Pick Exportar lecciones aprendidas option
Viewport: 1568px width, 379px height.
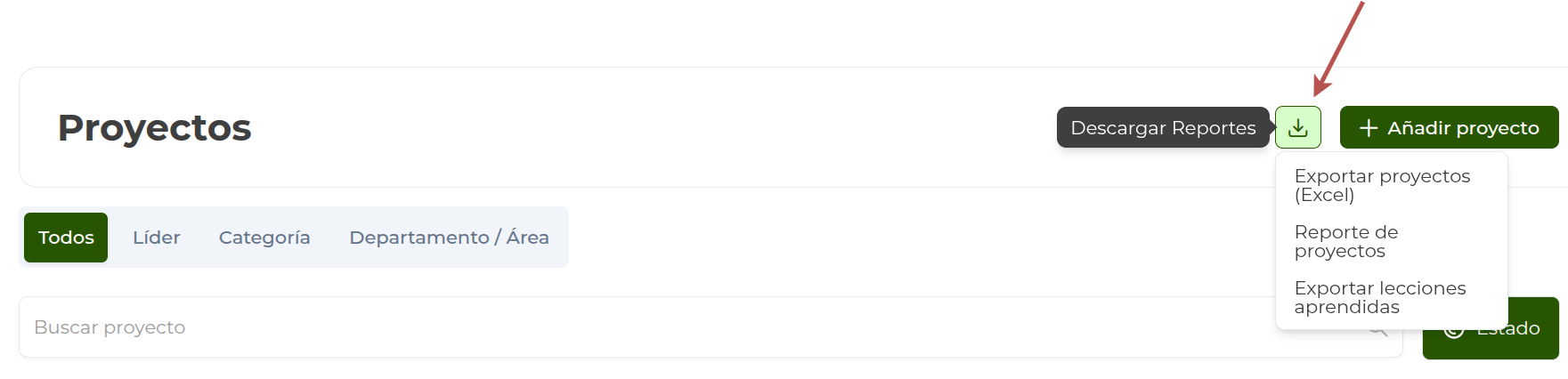pyautogui.click(x=1379, y=297)
